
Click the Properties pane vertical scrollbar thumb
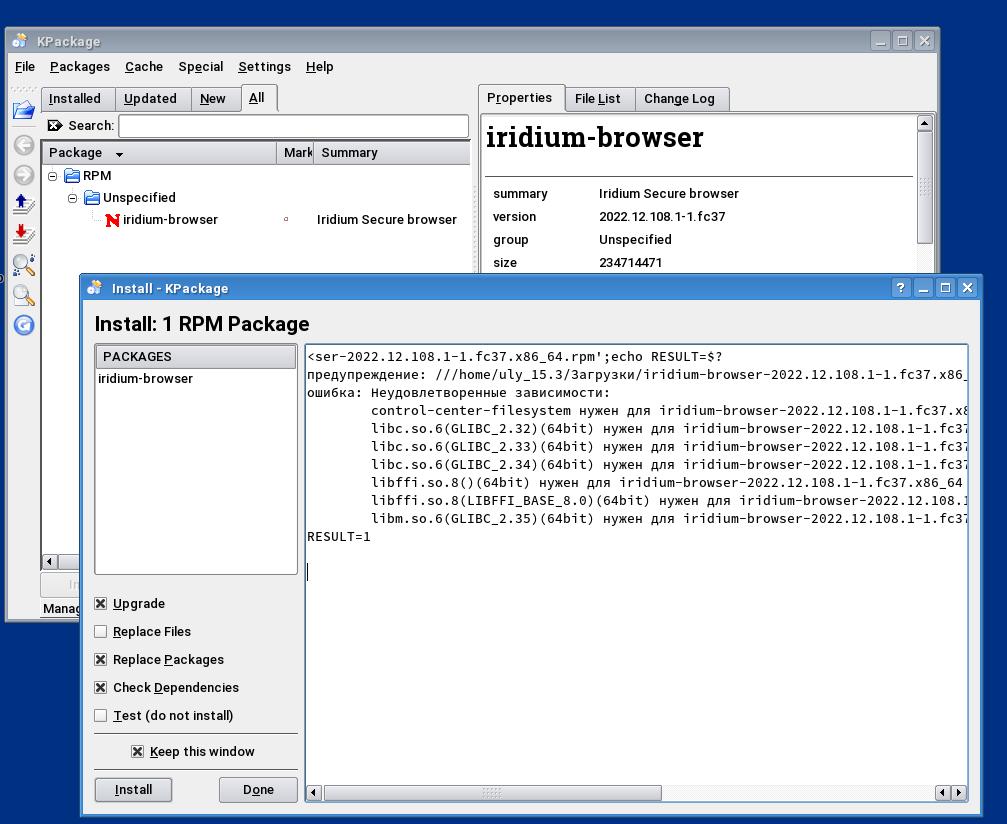(x=924, y=188)
